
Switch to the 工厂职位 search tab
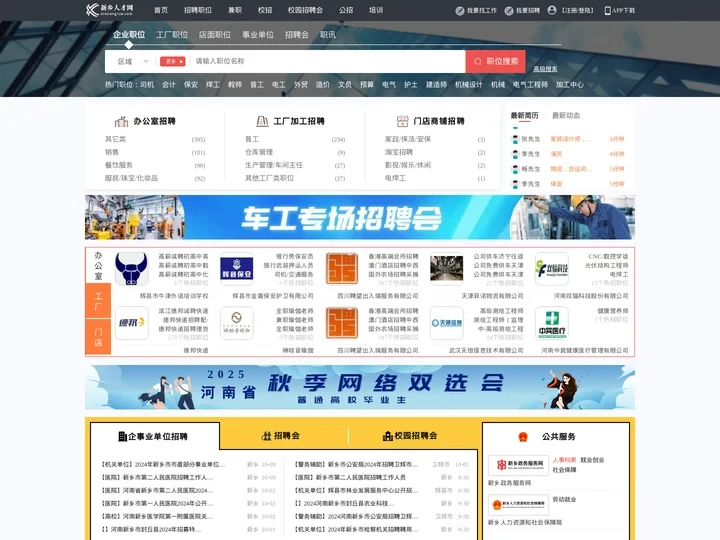pos(172,35)
